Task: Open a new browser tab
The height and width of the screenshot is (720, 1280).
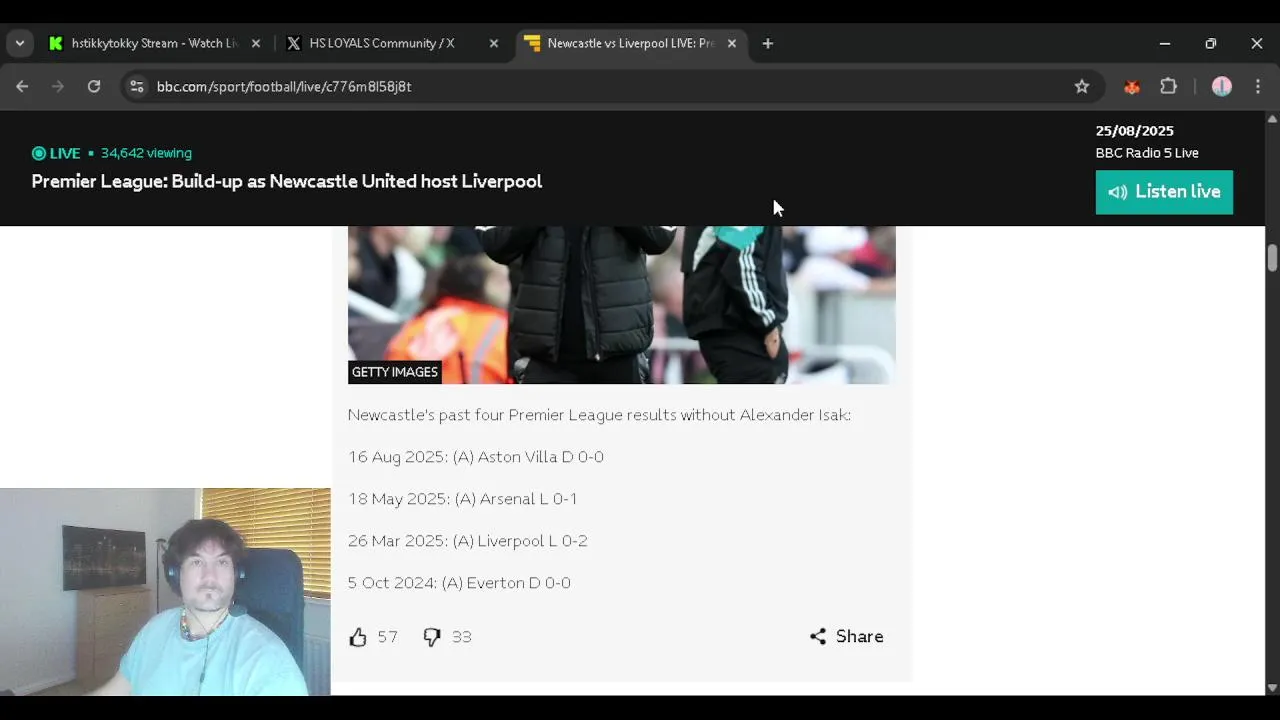Action: pyautogui.click(x=768, y=44)
